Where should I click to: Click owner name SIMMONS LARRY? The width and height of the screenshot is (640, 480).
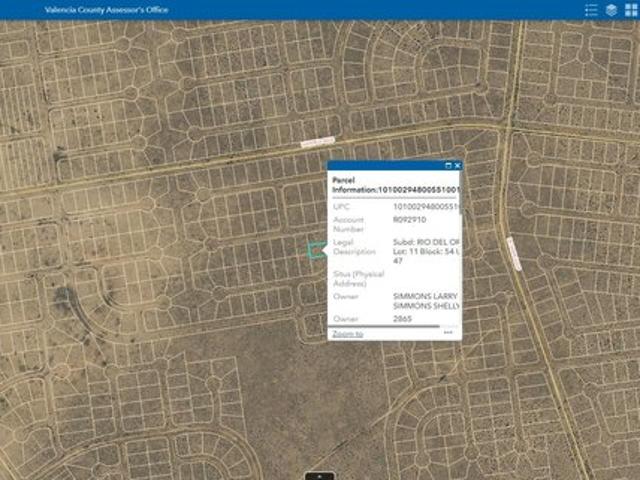click(425, 296)
